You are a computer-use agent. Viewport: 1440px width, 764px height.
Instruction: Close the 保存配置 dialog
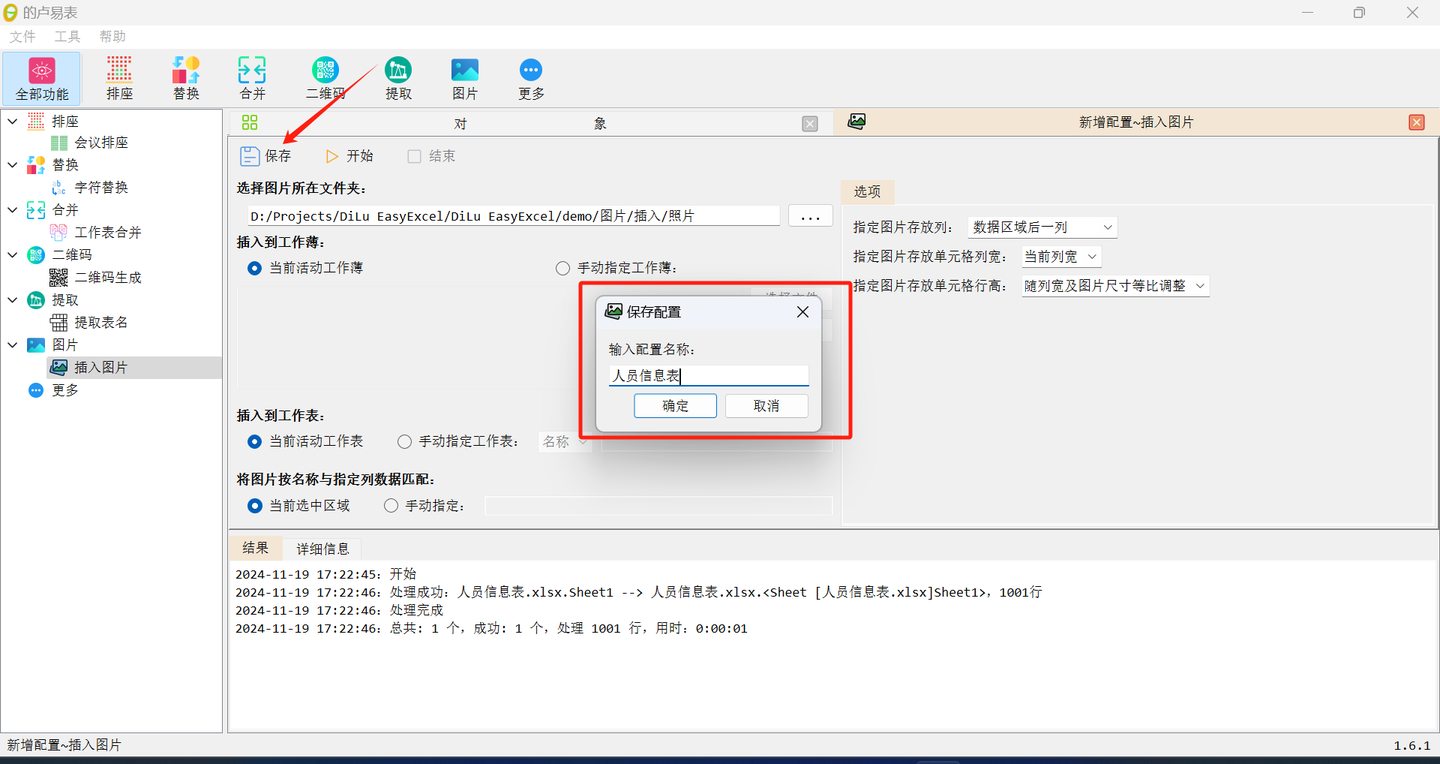click(802, 312)
